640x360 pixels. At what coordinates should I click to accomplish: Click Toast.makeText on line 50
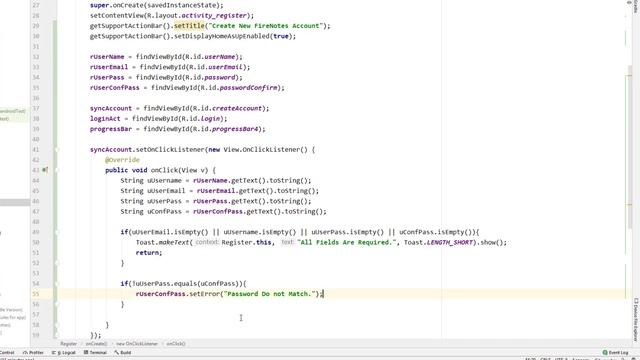[x=162, y=242]
